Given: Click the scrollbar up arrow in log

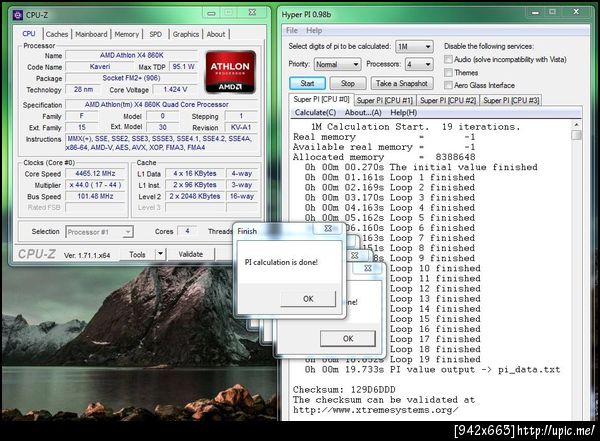Looking at the screenshot, I should coord(576,125).
